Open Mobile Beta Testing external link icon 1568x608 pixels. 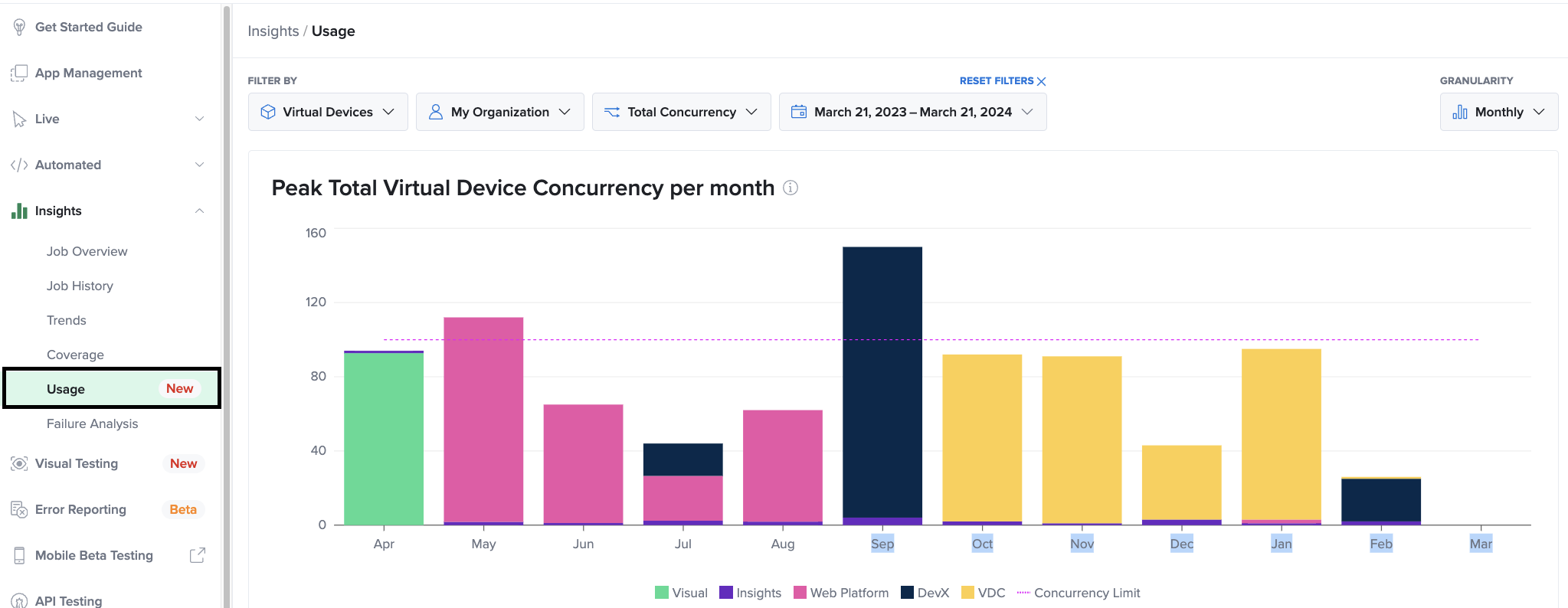[x=197, y=555]
